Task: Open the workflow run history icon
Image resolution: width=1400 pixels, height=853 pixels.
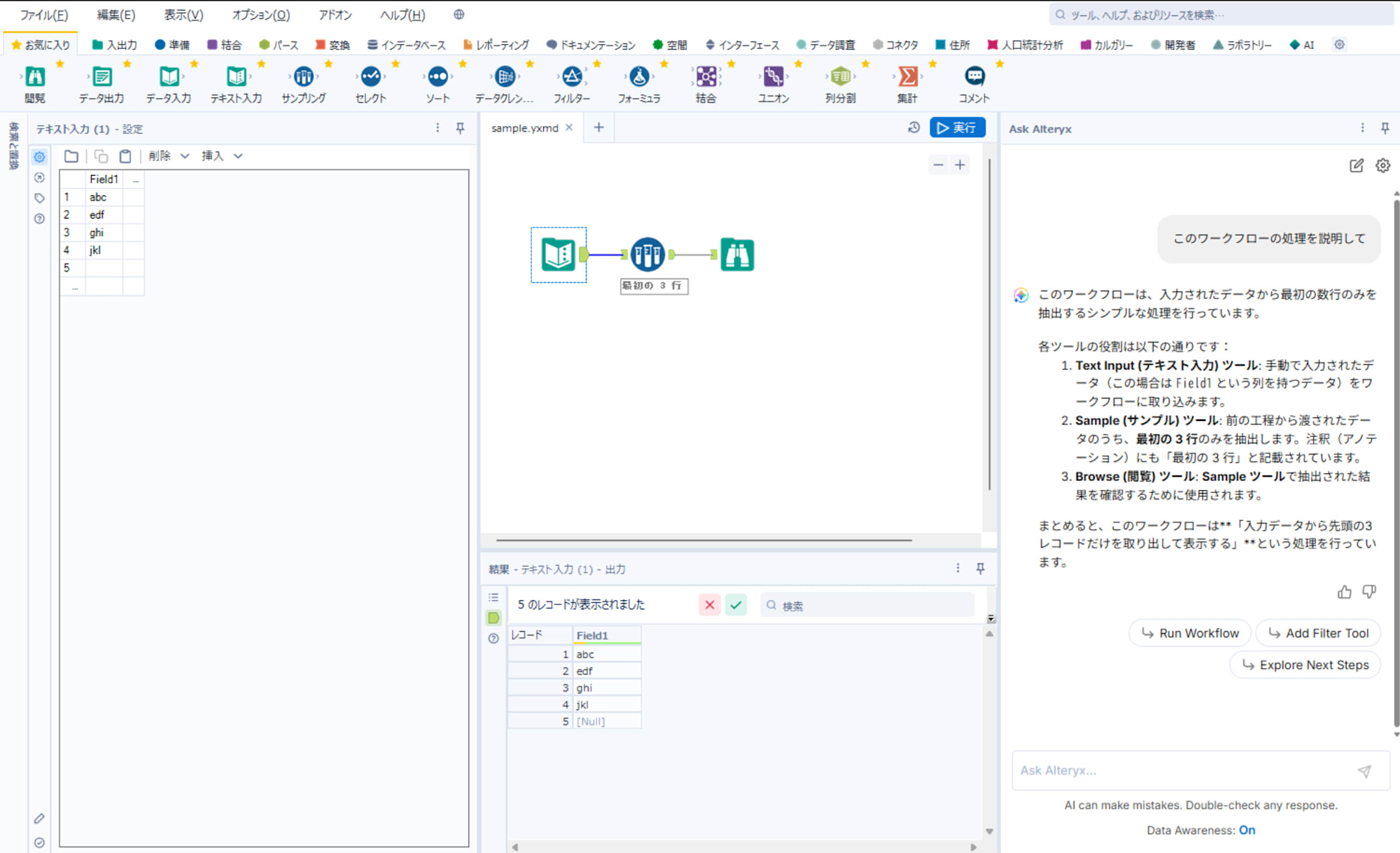Action: (913, 127)
